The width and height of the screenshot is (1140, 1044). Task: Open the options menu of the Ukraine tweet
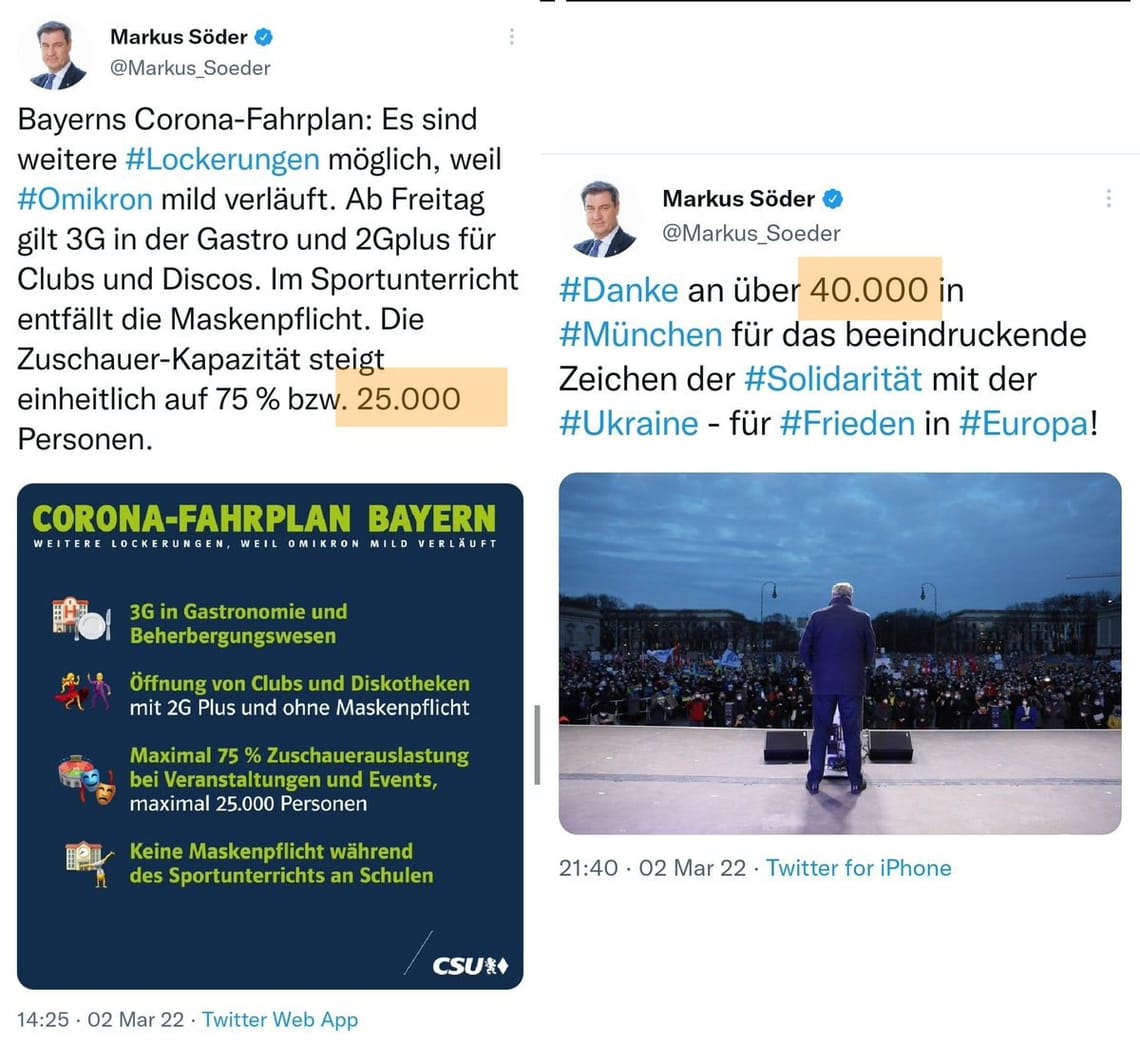click(x=1108, y=198)
